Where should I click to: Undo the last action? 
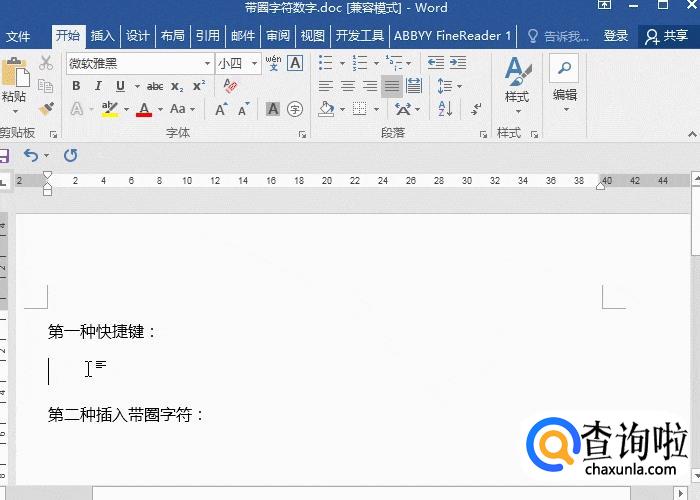pyautogui.click(x=31, y=155)
